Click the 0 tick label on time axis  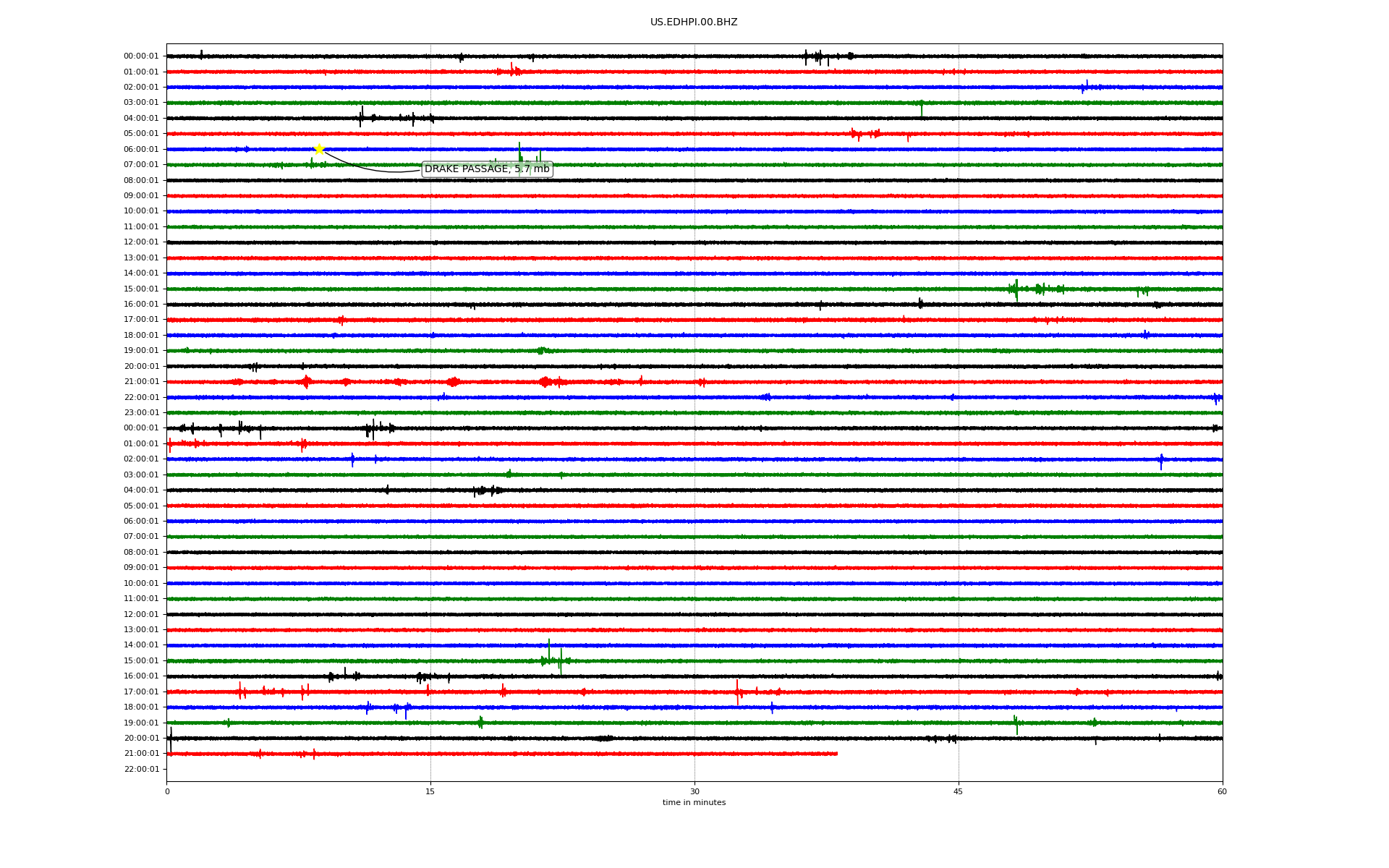[167, 791]
